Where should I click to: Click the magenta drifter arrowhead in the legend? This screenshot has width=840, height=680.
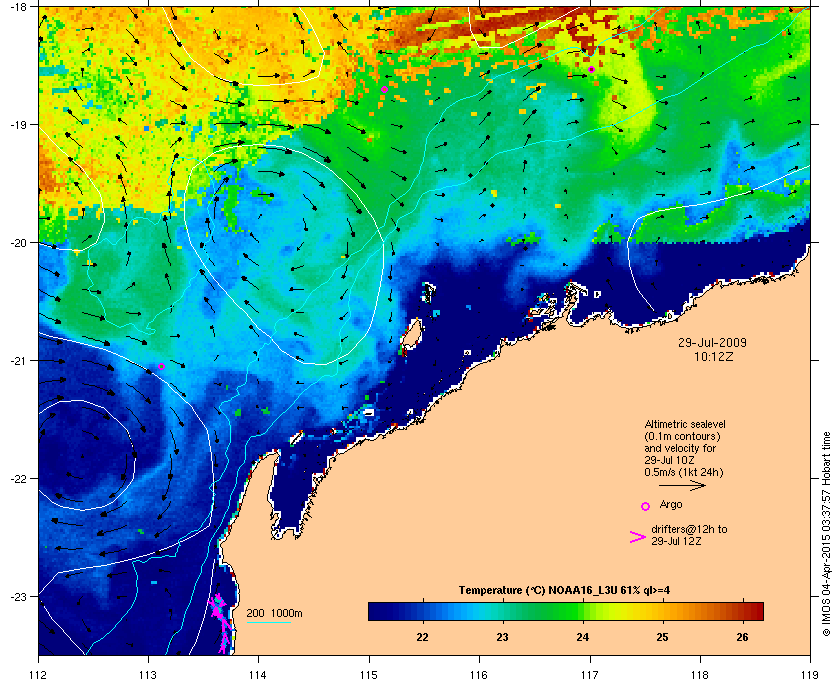tap(638, 537)
